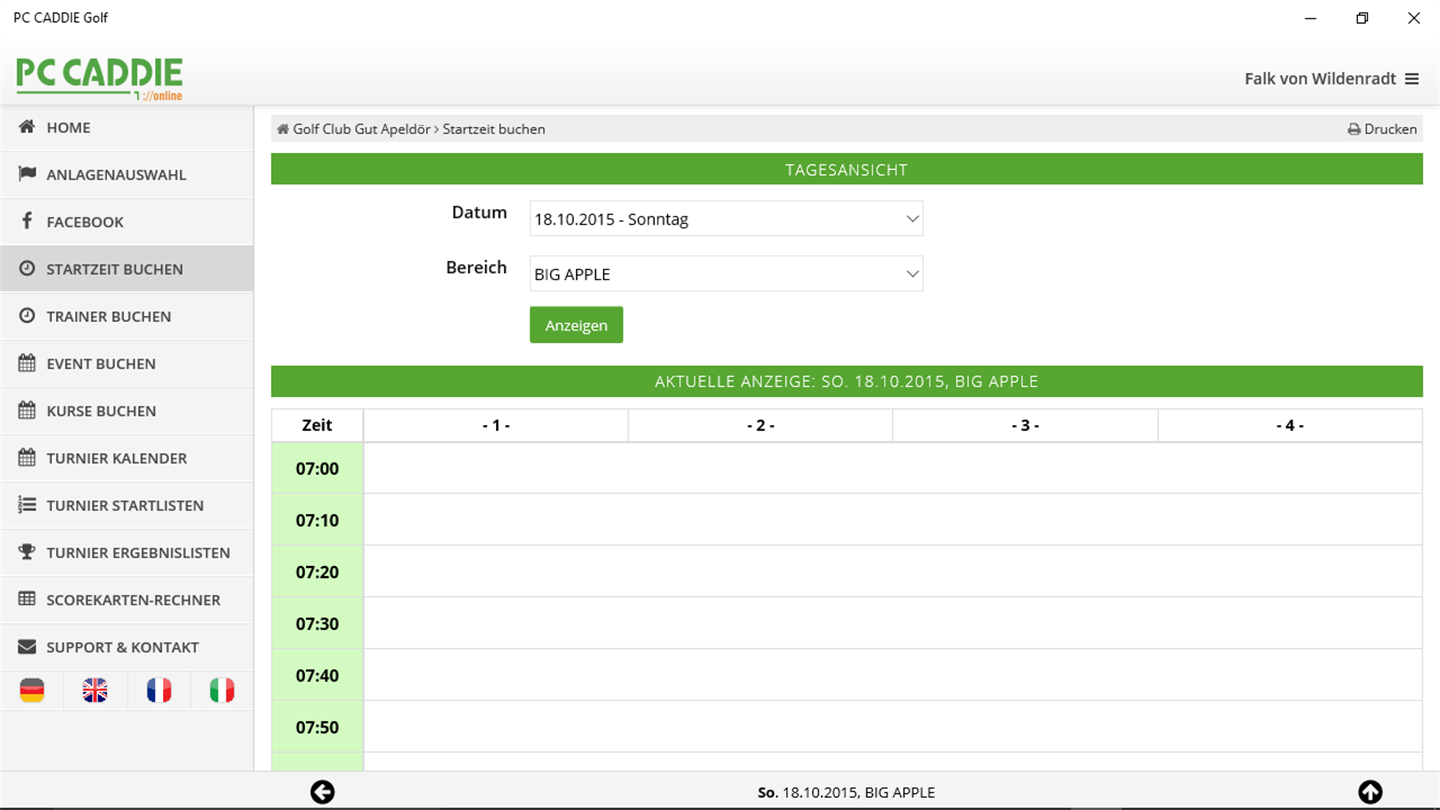The image size is (1440, 810).
Task: Select the 07:50 time slot cell
Action: [x=317, y=727]
